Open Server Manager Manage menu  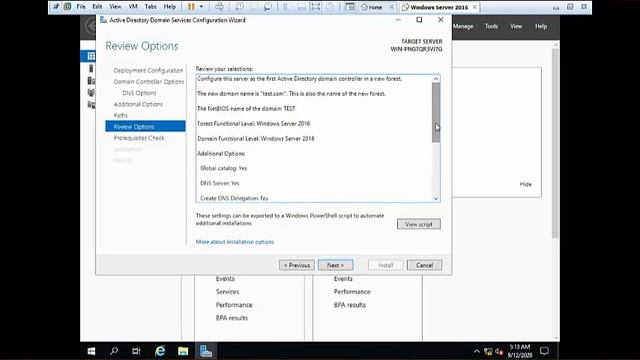(463, 26)
